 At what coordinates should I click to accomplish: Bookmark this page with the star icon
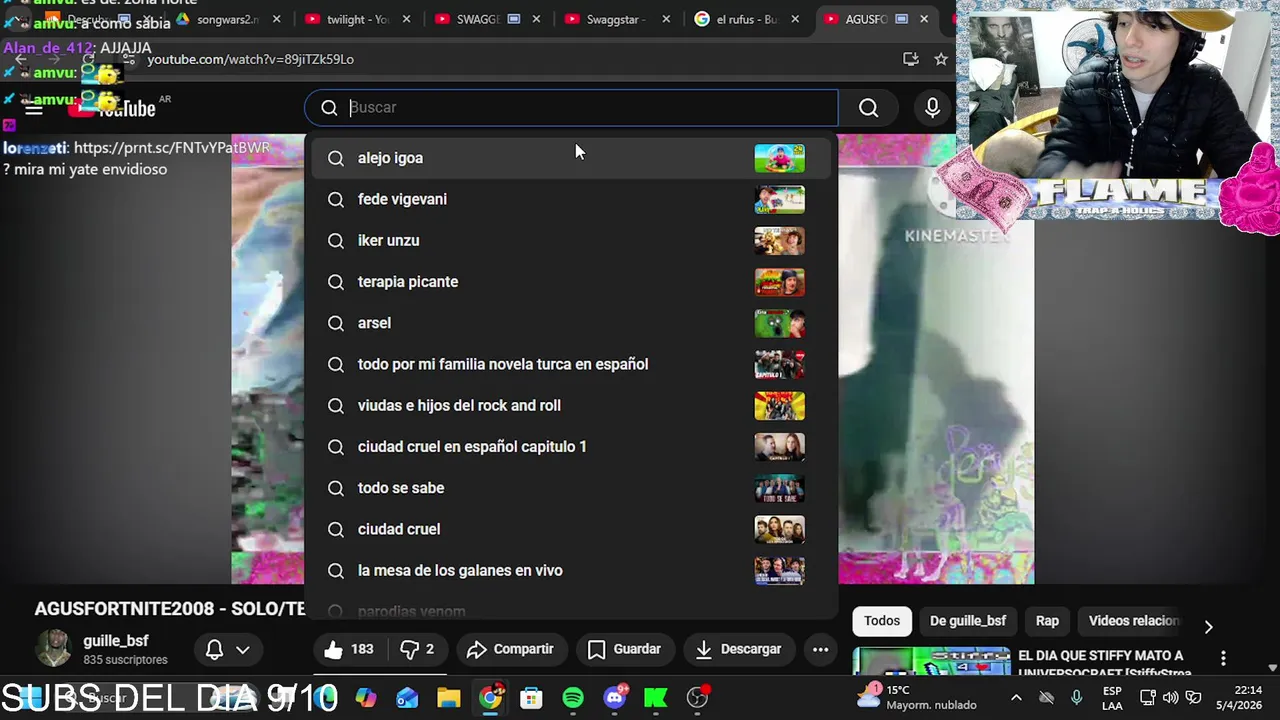[x=941, y=59]
